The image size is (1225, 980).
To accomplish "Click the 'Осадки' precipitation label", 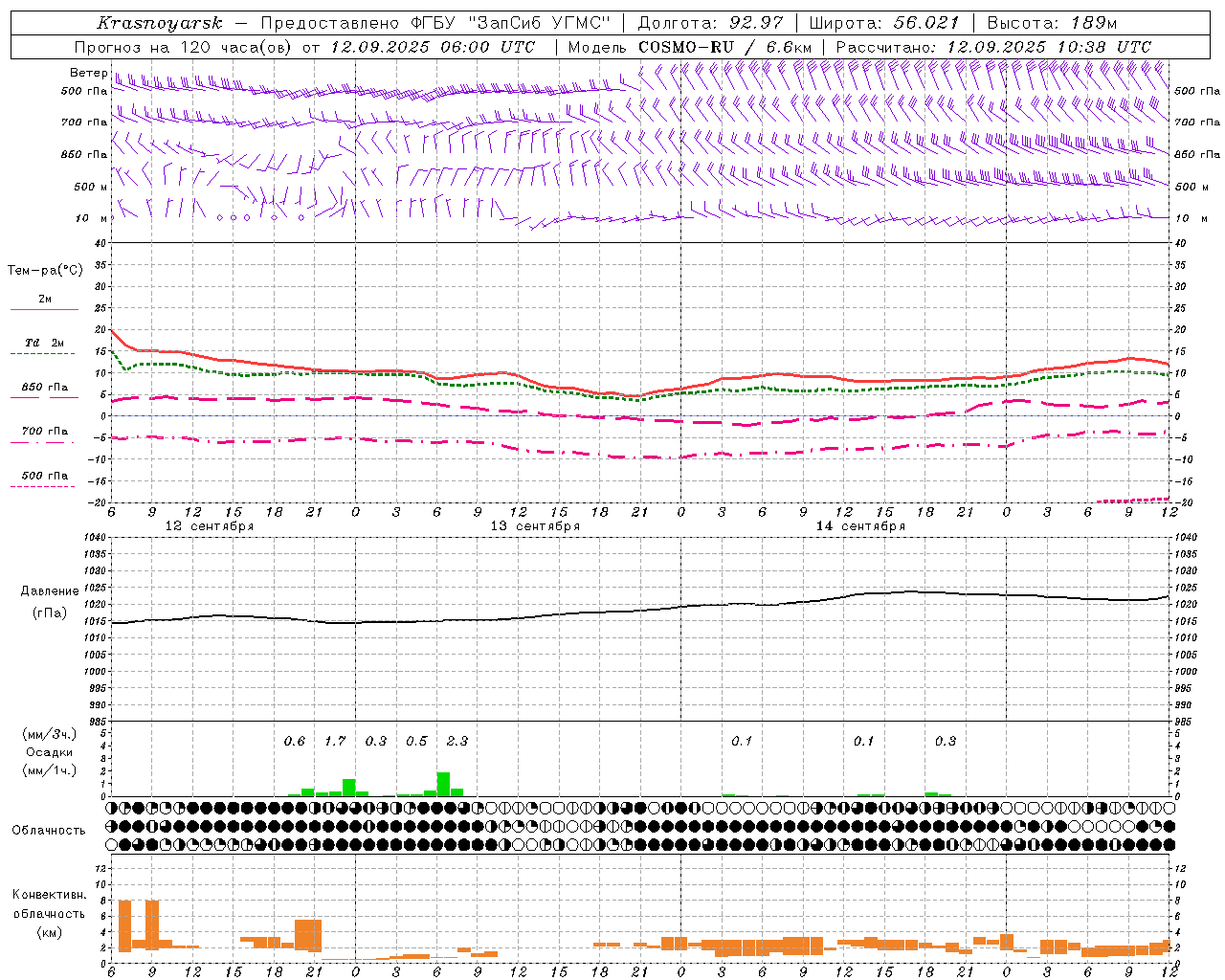I will (x=49, y=752).
